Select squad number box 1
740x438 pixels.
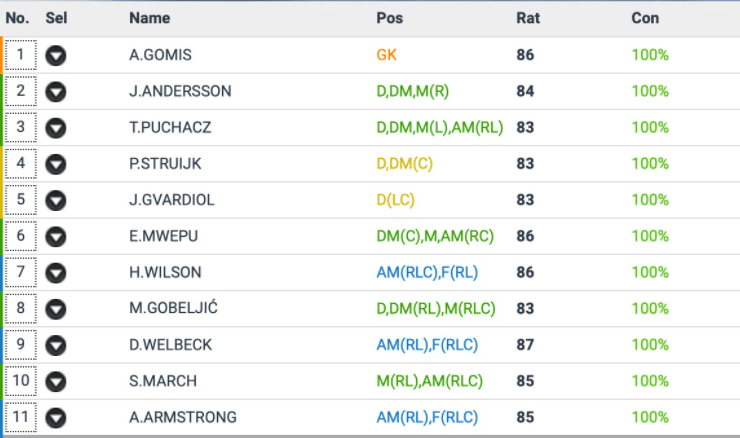click(21, 55)
